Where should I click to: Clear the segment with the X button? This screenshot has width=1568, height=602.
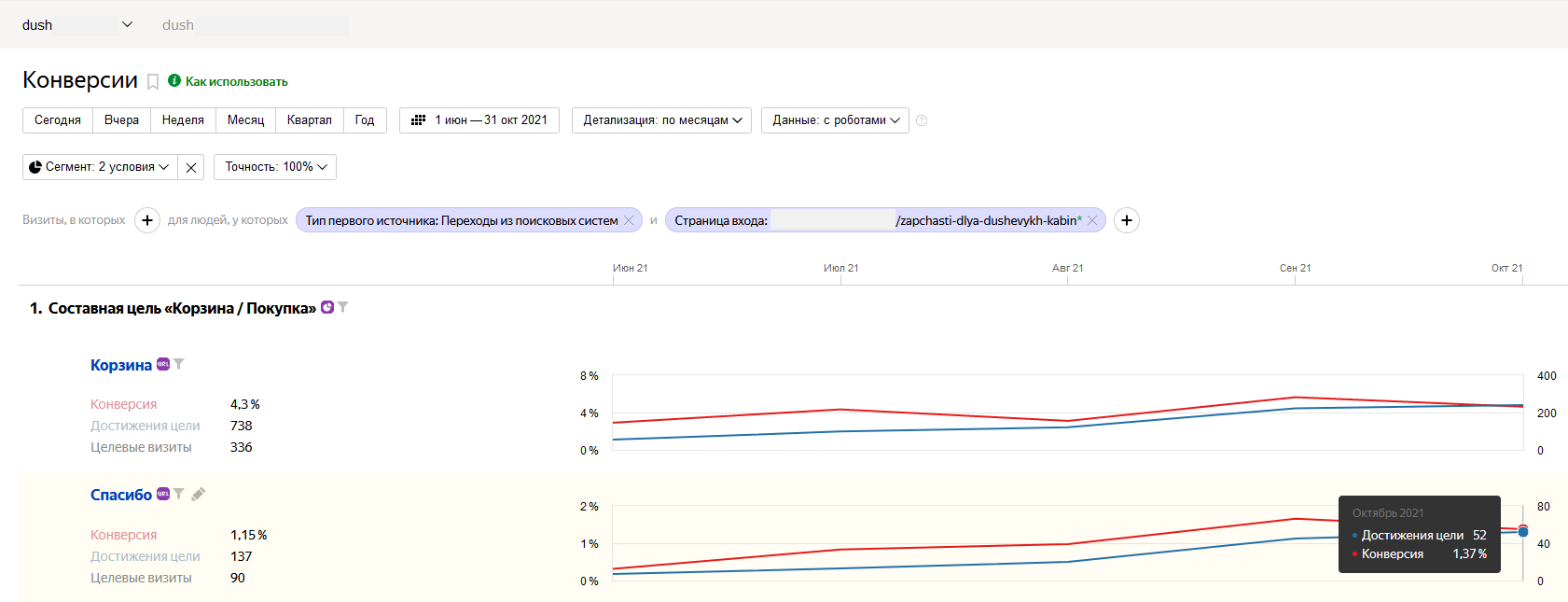[x=191, y=167]
